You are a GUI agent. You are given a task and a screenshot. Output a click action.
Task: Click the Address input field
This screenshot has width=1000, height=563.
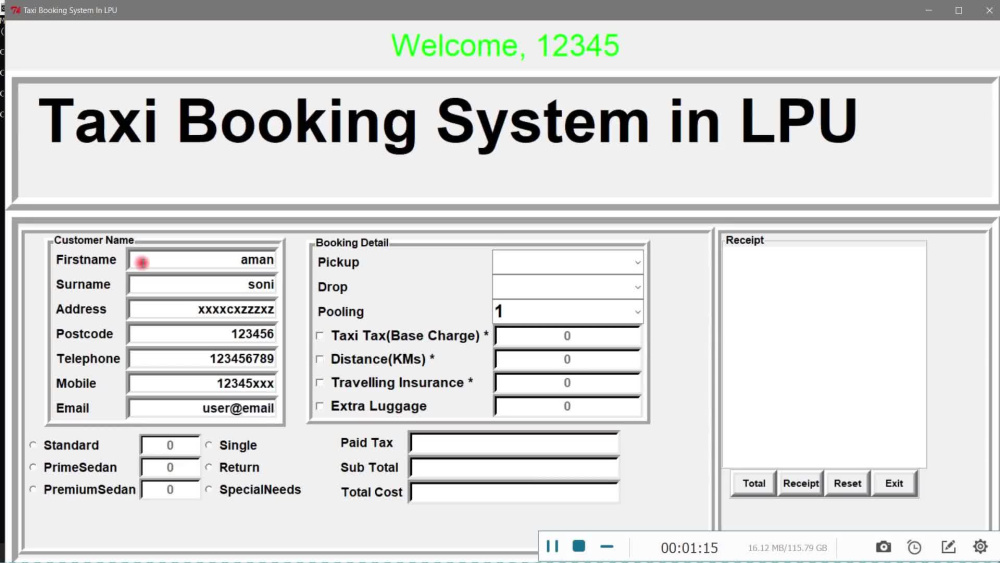pos(203,309)
